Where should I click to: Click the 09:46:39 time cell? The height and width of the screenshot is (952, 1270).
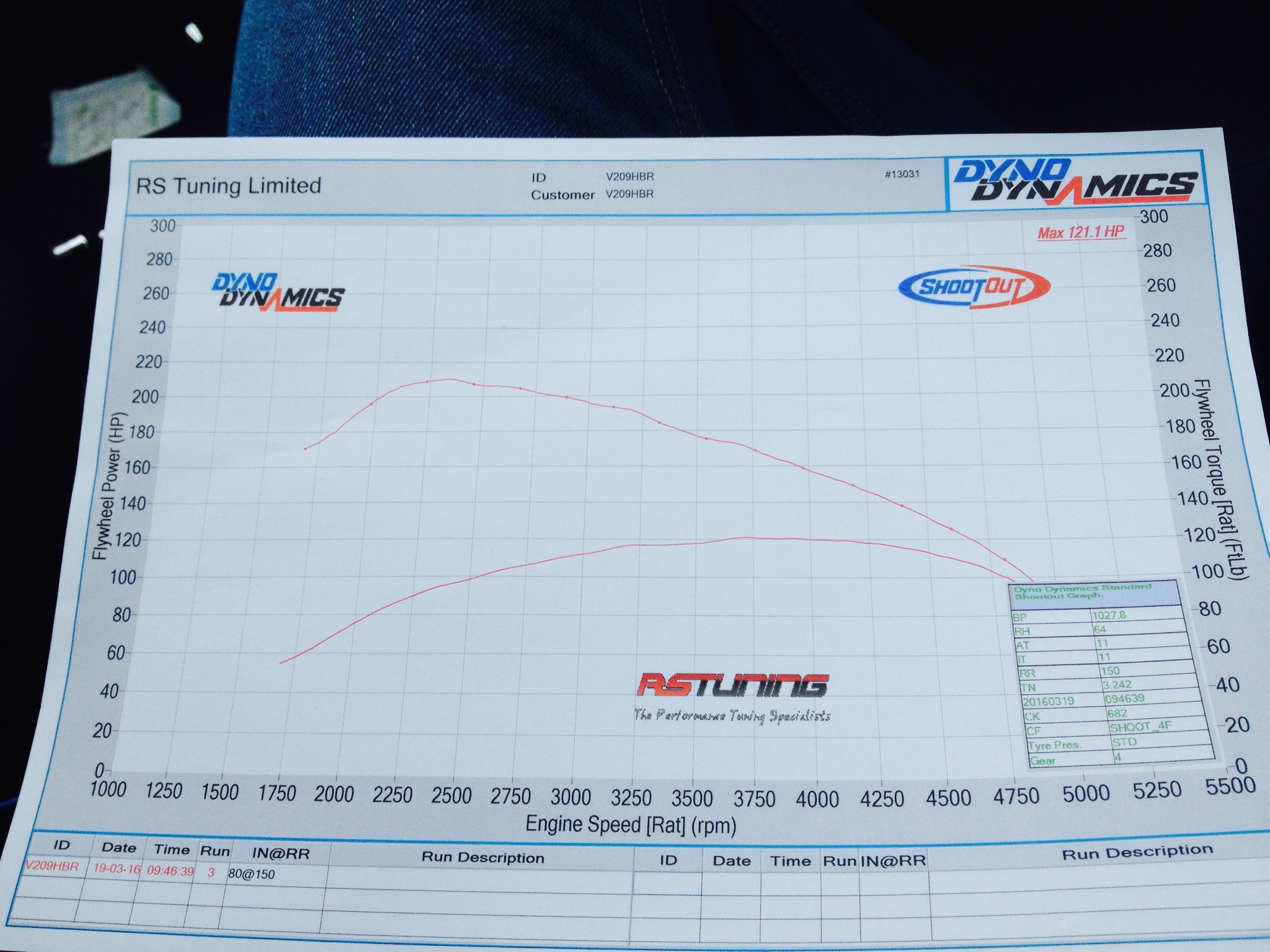[171, 871]
